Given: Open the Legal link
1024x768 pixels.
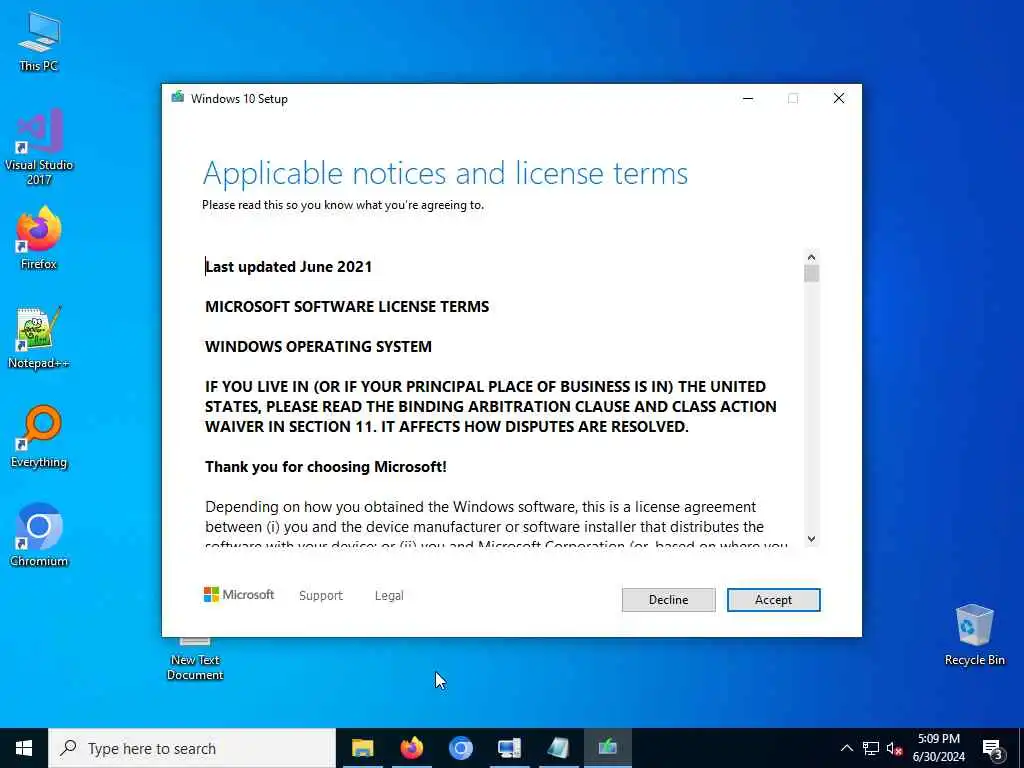Looking at the screenshot, I should coord(389,596).
